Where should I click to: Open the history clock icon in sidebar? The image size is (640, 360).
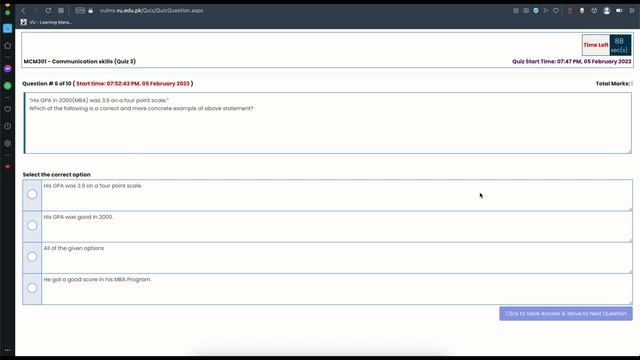[8, 126]
